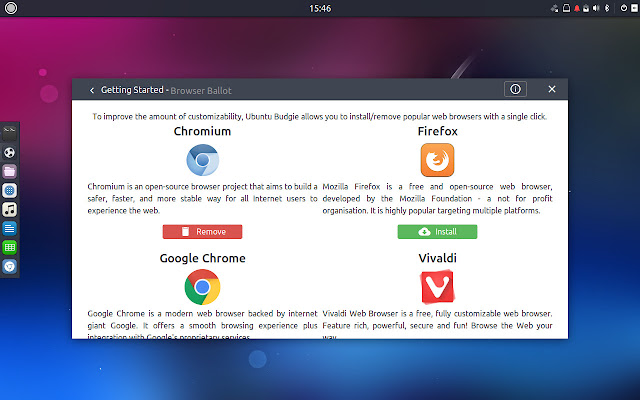Select the Firefox heading
640x400 pixels.
[x=437, y=131]
